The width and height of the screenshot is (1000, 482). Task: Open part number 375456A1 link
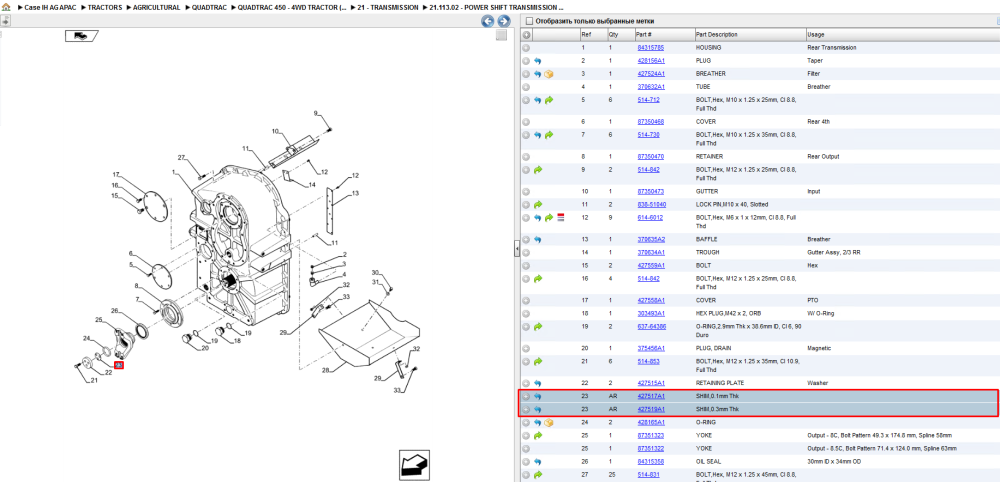point(651,349)
